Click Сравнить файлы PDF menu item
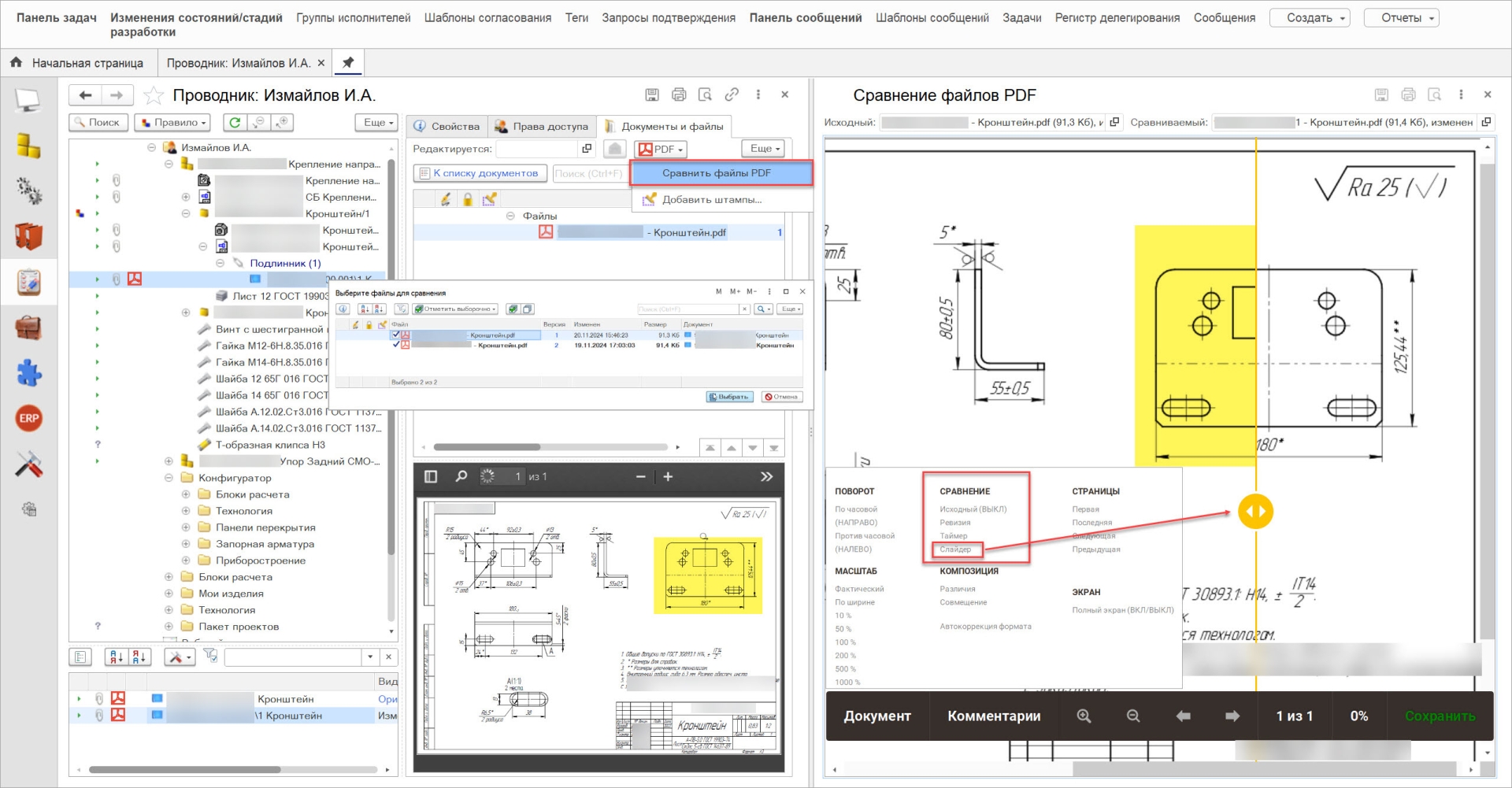The height and width of the screenshot is (788, 1512). click(721, 173)
